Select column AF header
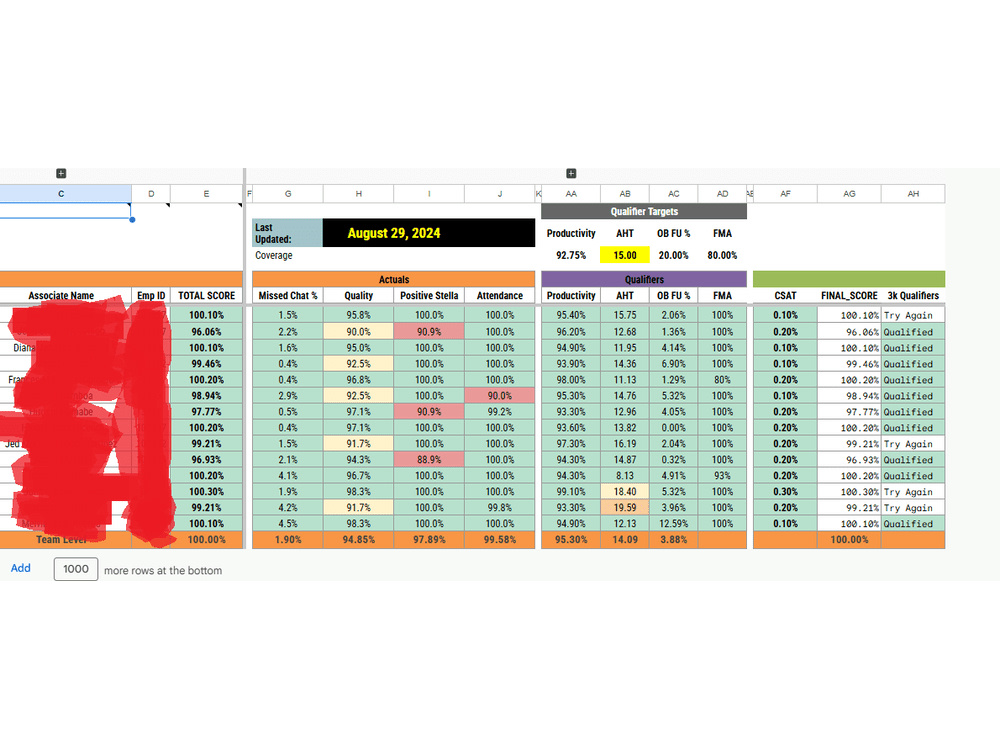The height and width of the screenshot is (750, 1000). click(785, 194)
